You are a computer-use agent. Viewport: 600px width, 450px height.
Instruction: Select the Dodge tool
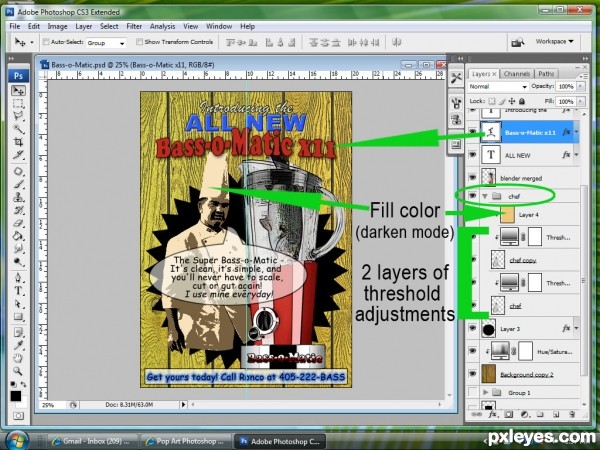pyautogui.click(x=18, y=262)
